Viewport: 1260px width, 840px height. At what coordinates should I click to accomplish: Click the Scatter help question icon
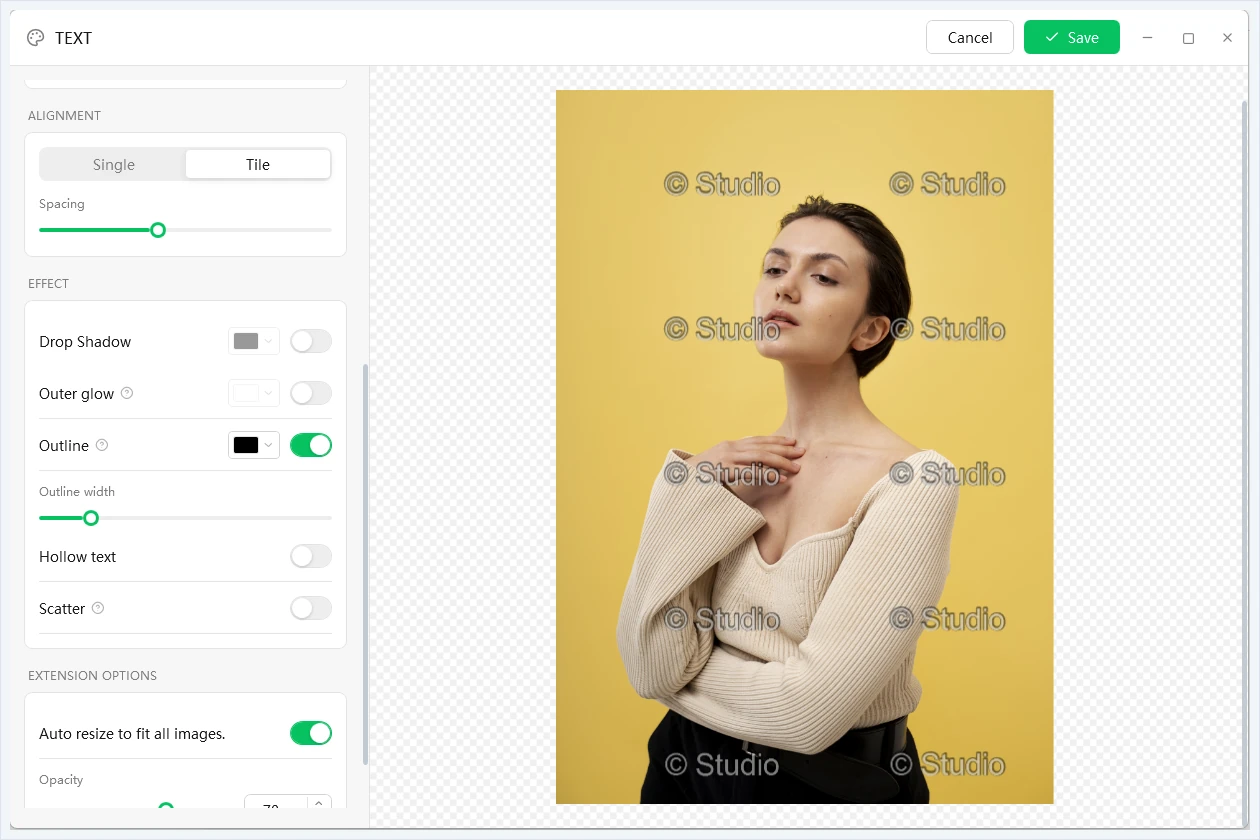click(98, 608)
